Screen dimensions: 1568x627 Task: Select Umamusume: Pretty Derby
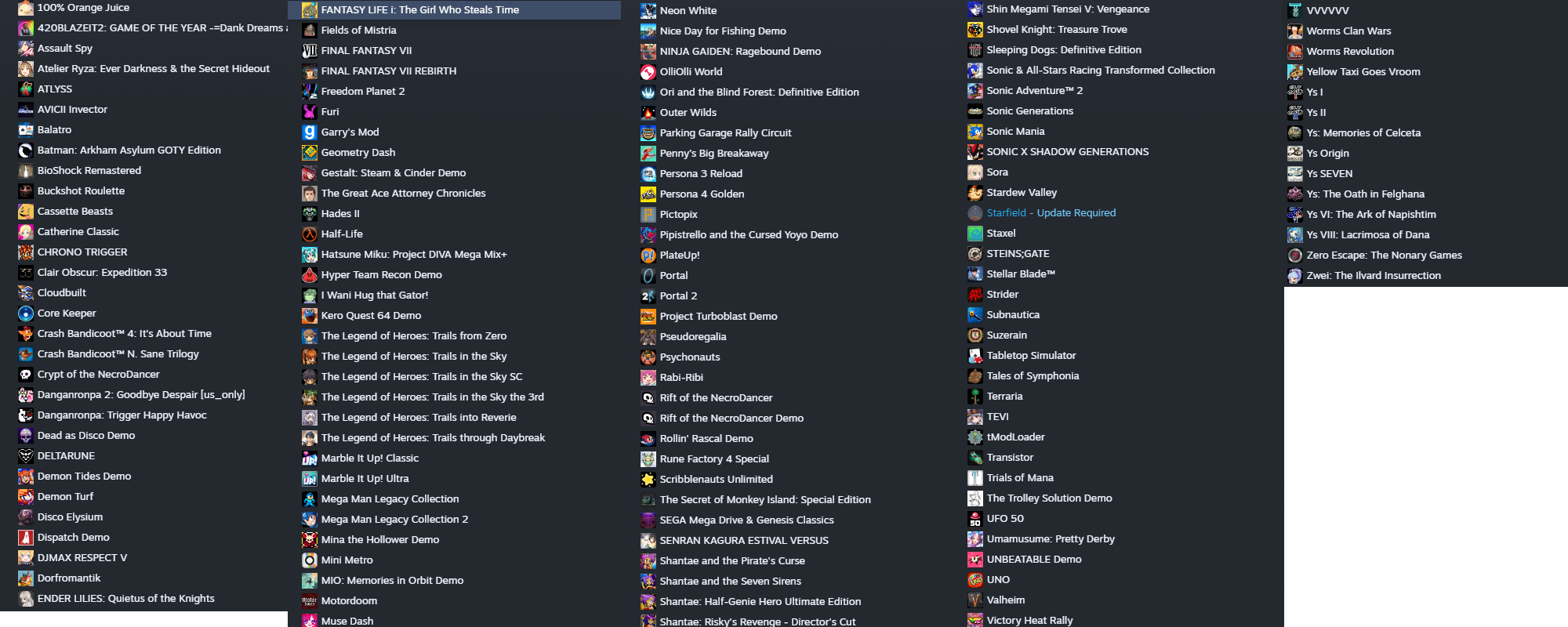click(1051, 539)
